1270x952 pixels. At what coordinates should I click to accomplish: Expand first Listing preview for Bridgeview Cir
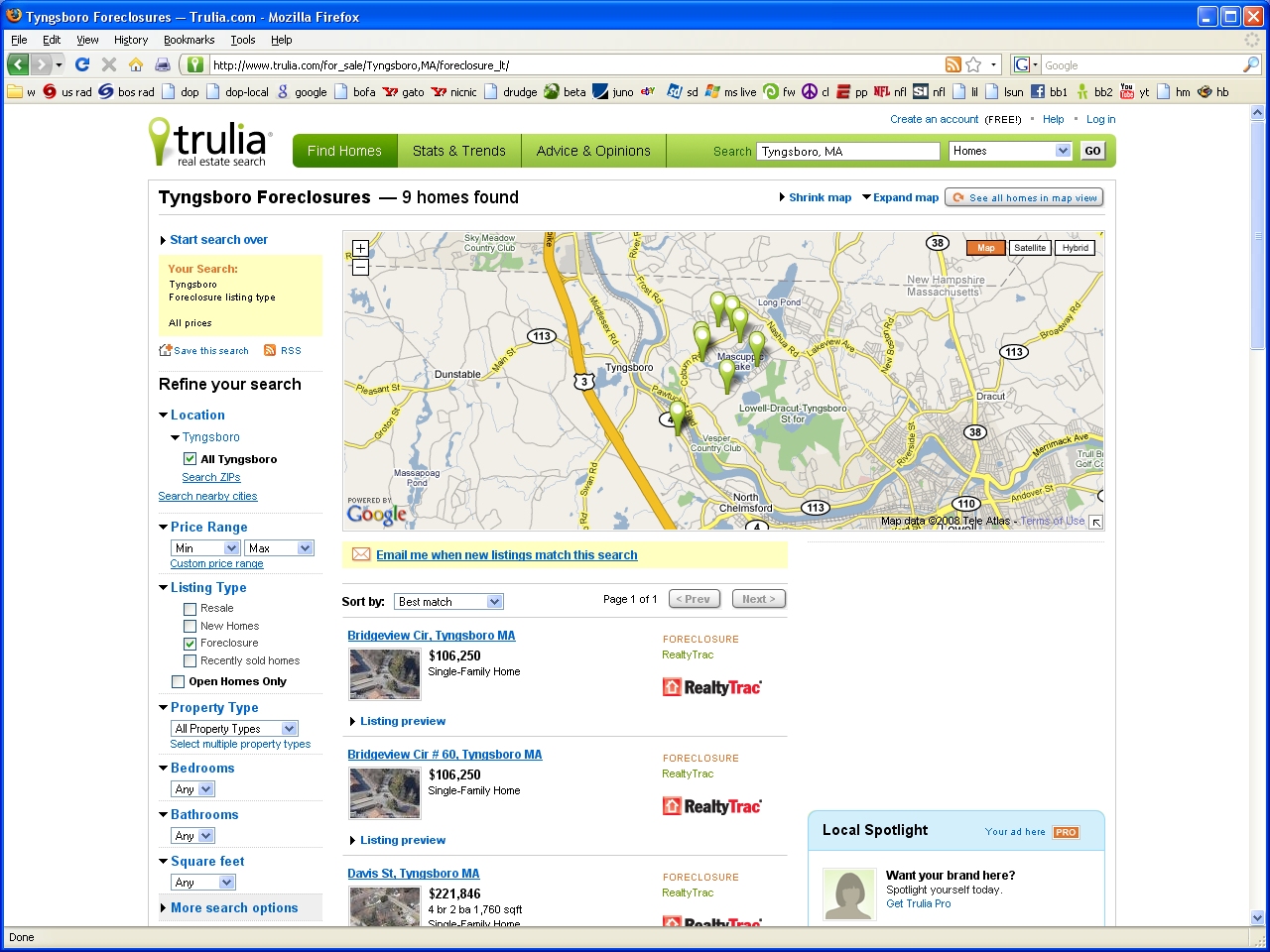click(402, 721)
